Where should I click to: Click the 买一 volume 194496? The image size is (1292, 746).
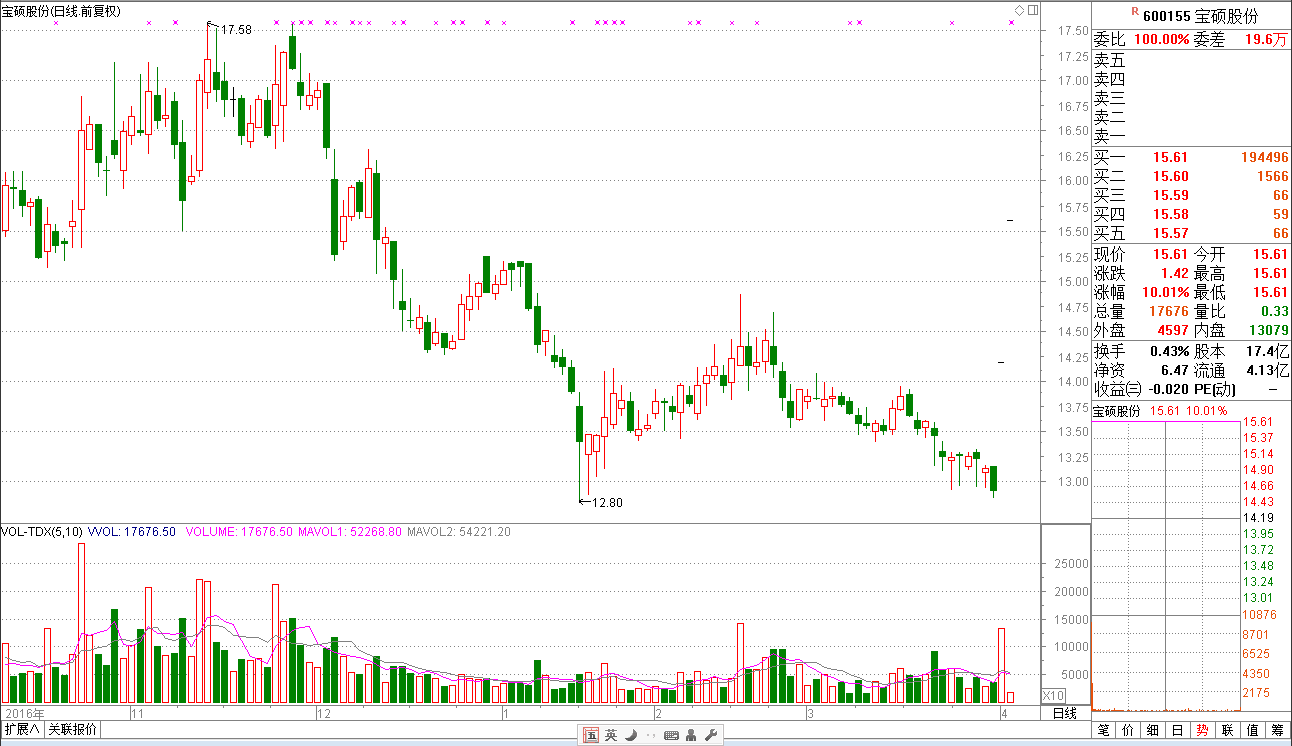(1264, 158)
